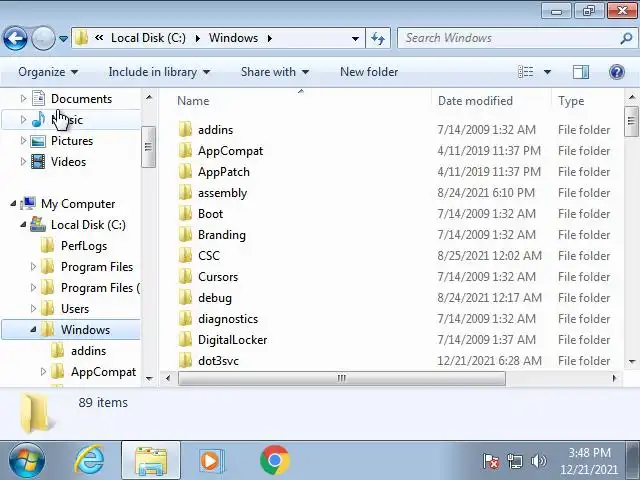
Task: Select Documents library in navigation pane
Action: [81, 99]
